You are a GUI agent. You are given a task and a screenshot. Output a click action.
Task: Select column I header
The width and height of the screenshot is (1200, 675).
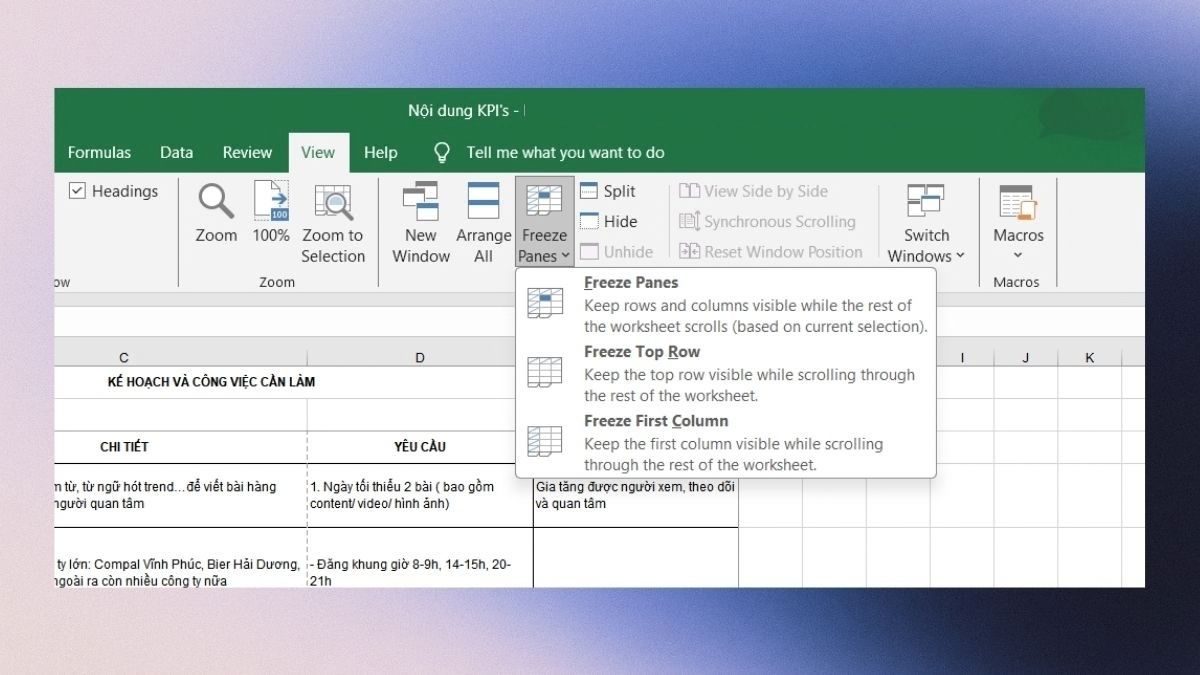click(x=962, y=357)
